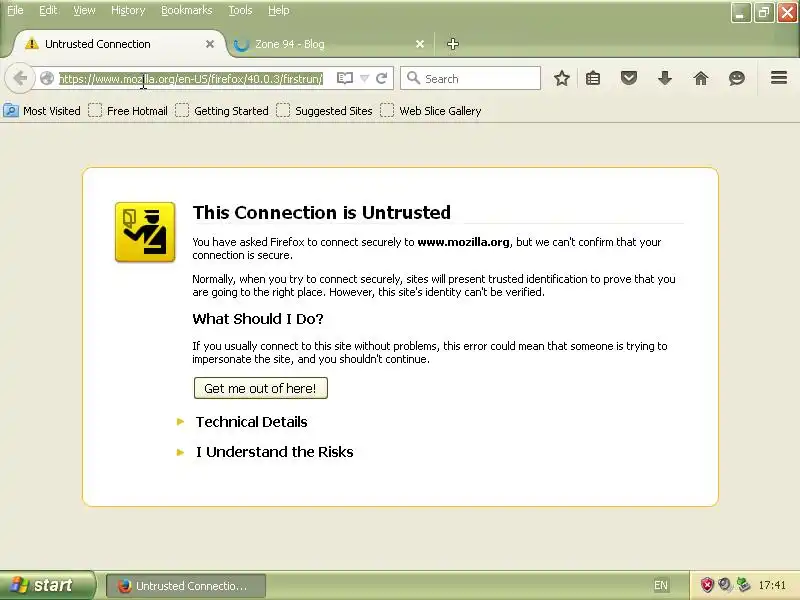Click the Get me out of here! button
Image resolution: width=800 pixels, height=600 pixels.
260,388
